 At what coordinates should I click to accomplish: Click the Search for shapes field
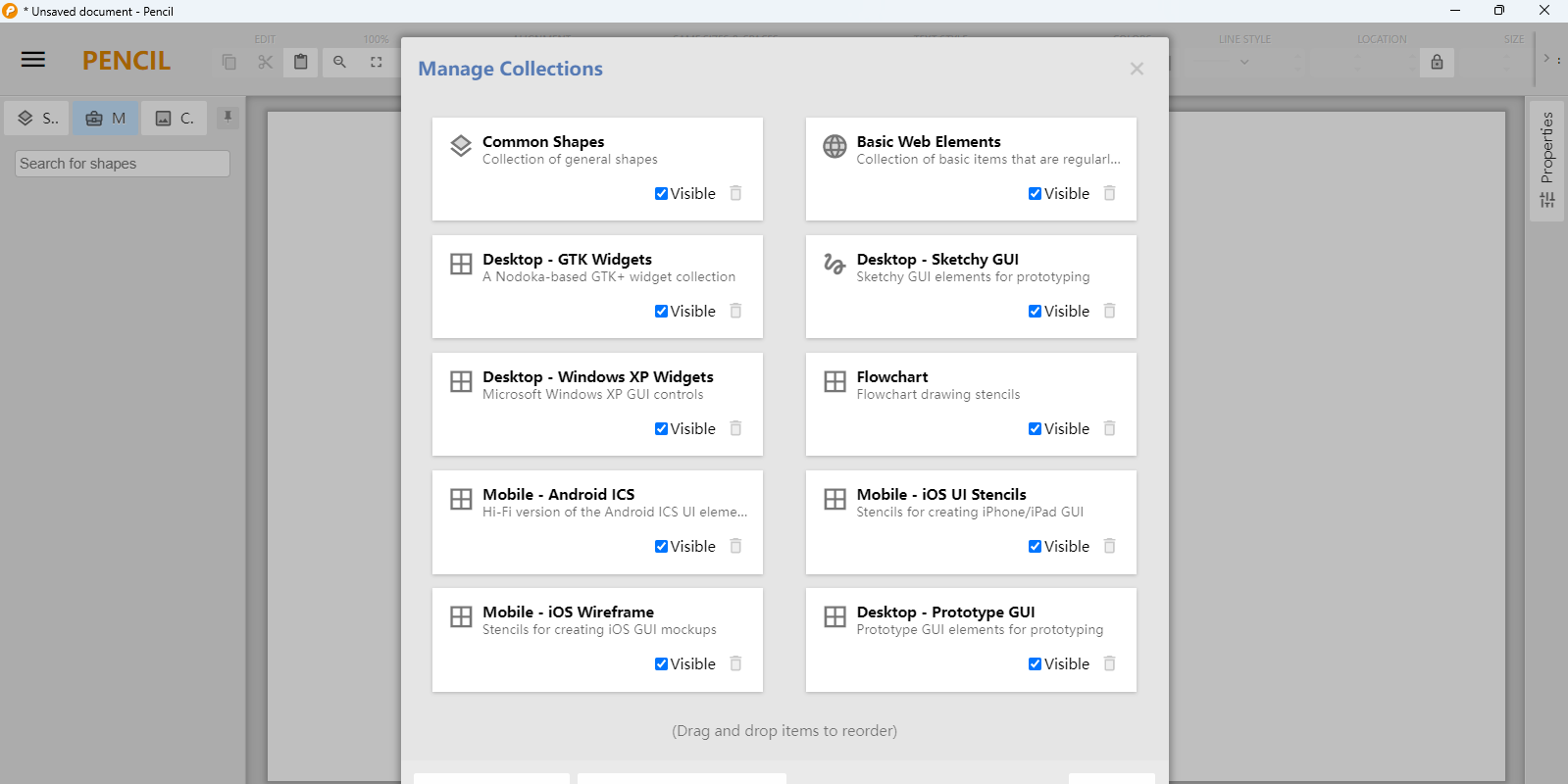(123, 164)
